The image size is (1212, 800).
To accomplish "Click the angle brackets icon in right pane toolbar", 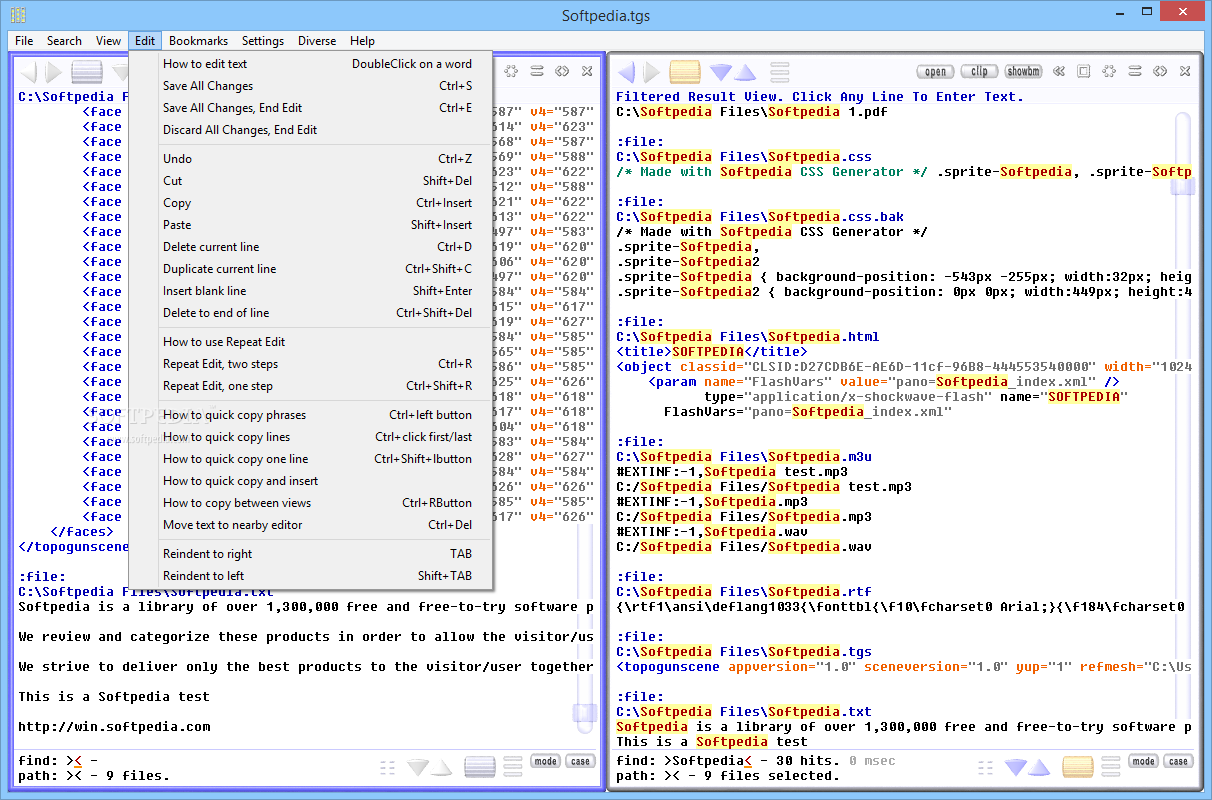I will [1160, 71].
